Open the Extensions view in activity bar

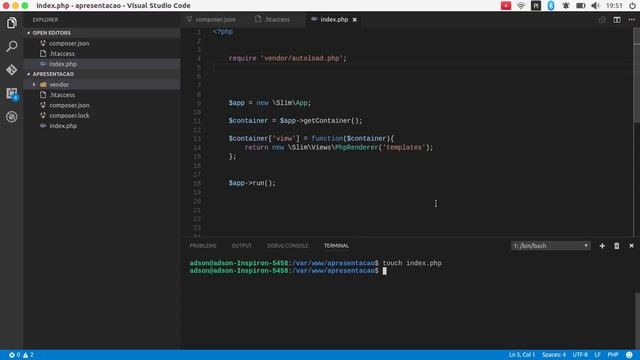tap(11, 117)
